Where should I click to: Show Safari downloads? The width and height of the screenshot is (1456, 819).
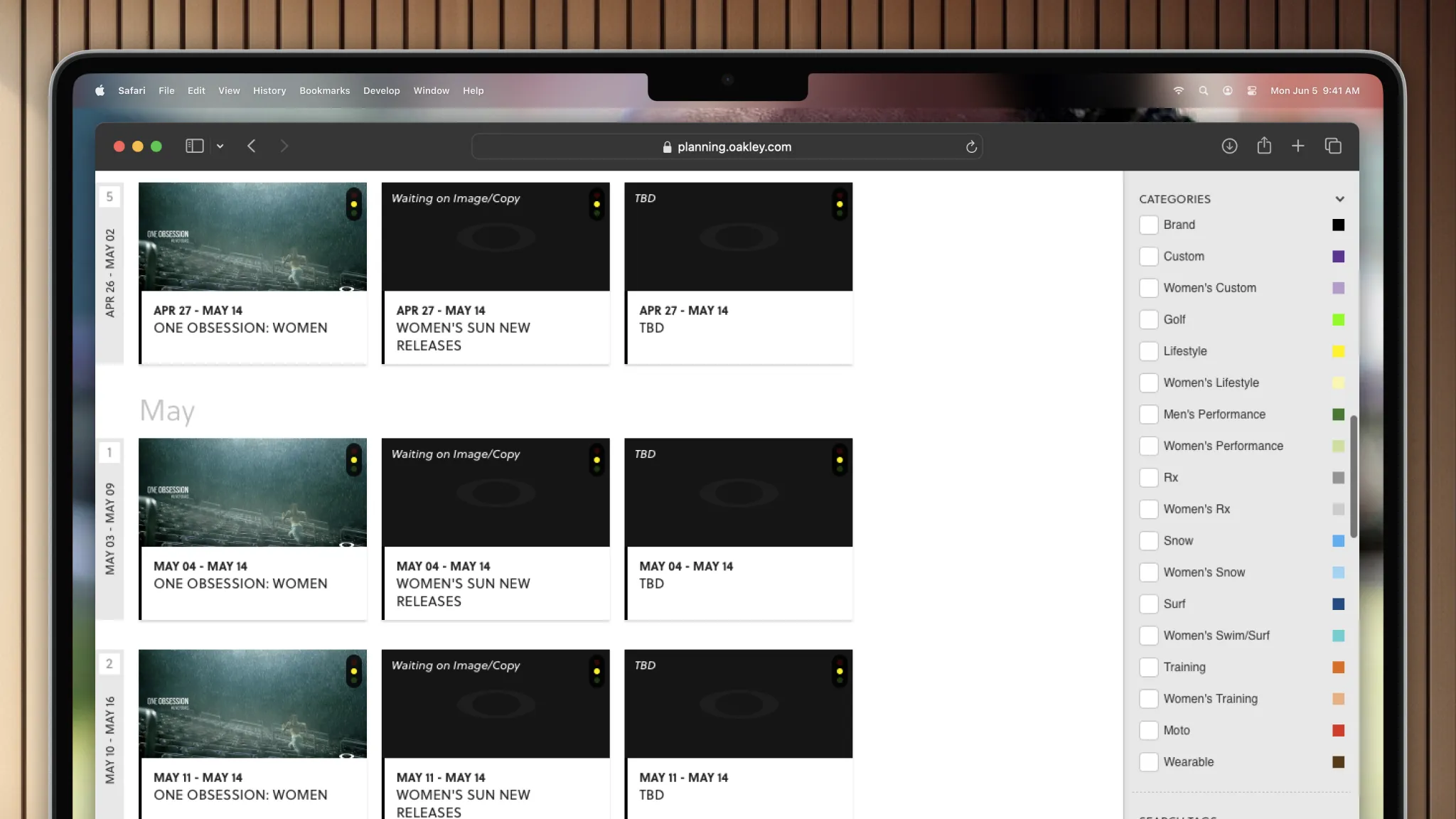(1229, 146)
